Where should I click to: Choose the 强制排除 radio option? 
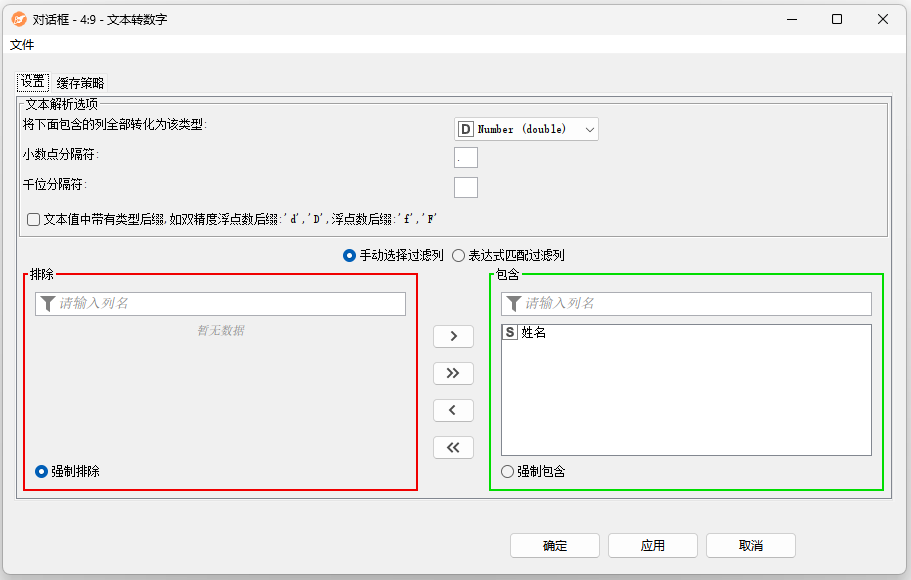[x=42, y=471]
